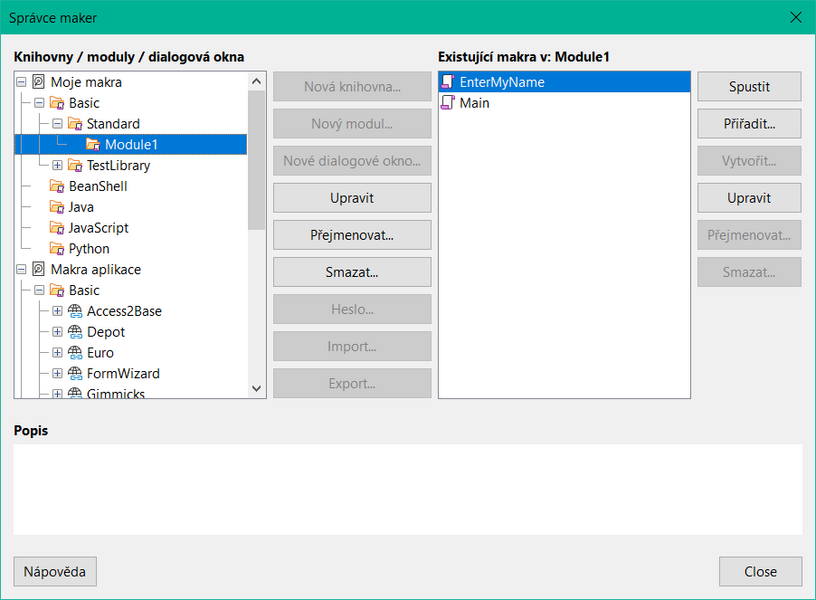Viewport: 816px width, 600px height.
Task: Click the EnterMyName macro icon
Action: pos(448,82)
